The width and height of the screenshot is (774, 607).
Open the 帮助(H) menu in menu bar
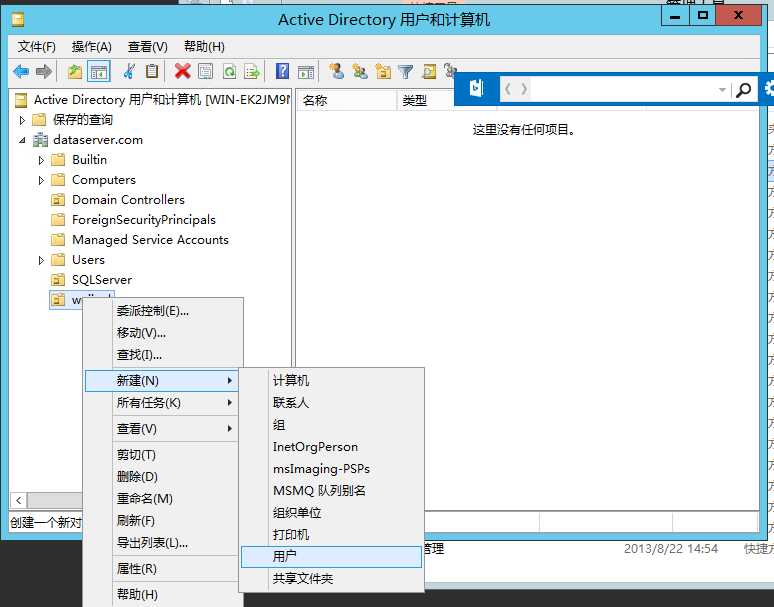coord(204,47)
